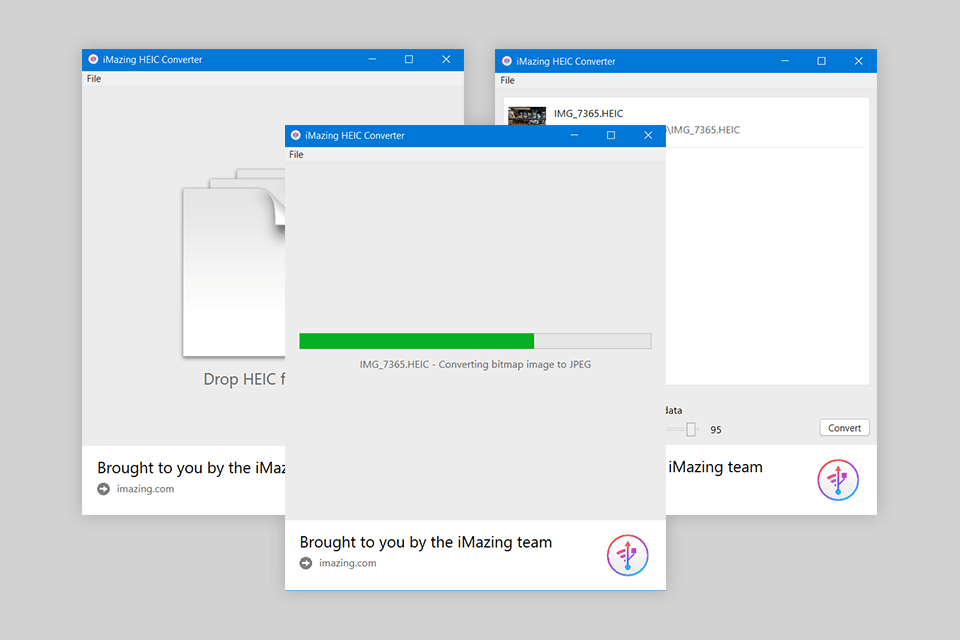Click the \IMG_7365.HEIC file path text
This screenshot has height=640, width=960.
tap(703, 130)
